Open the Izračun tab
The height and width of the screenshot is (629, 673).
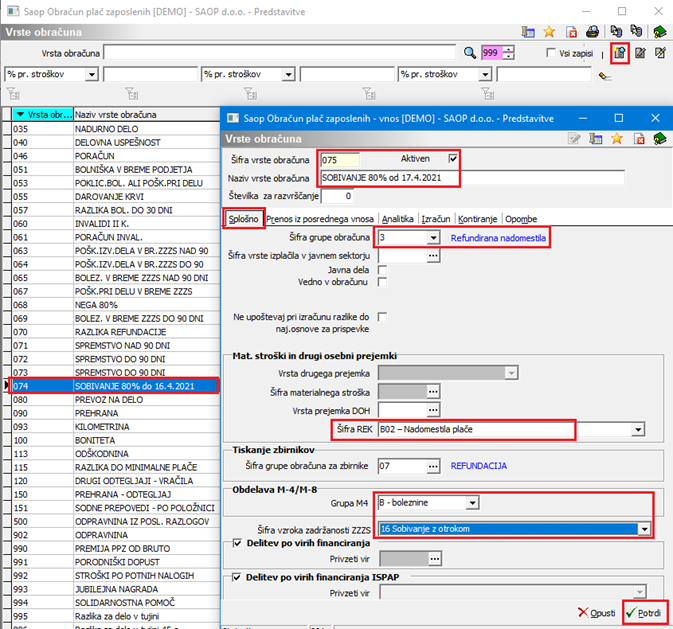pos(436,219)
